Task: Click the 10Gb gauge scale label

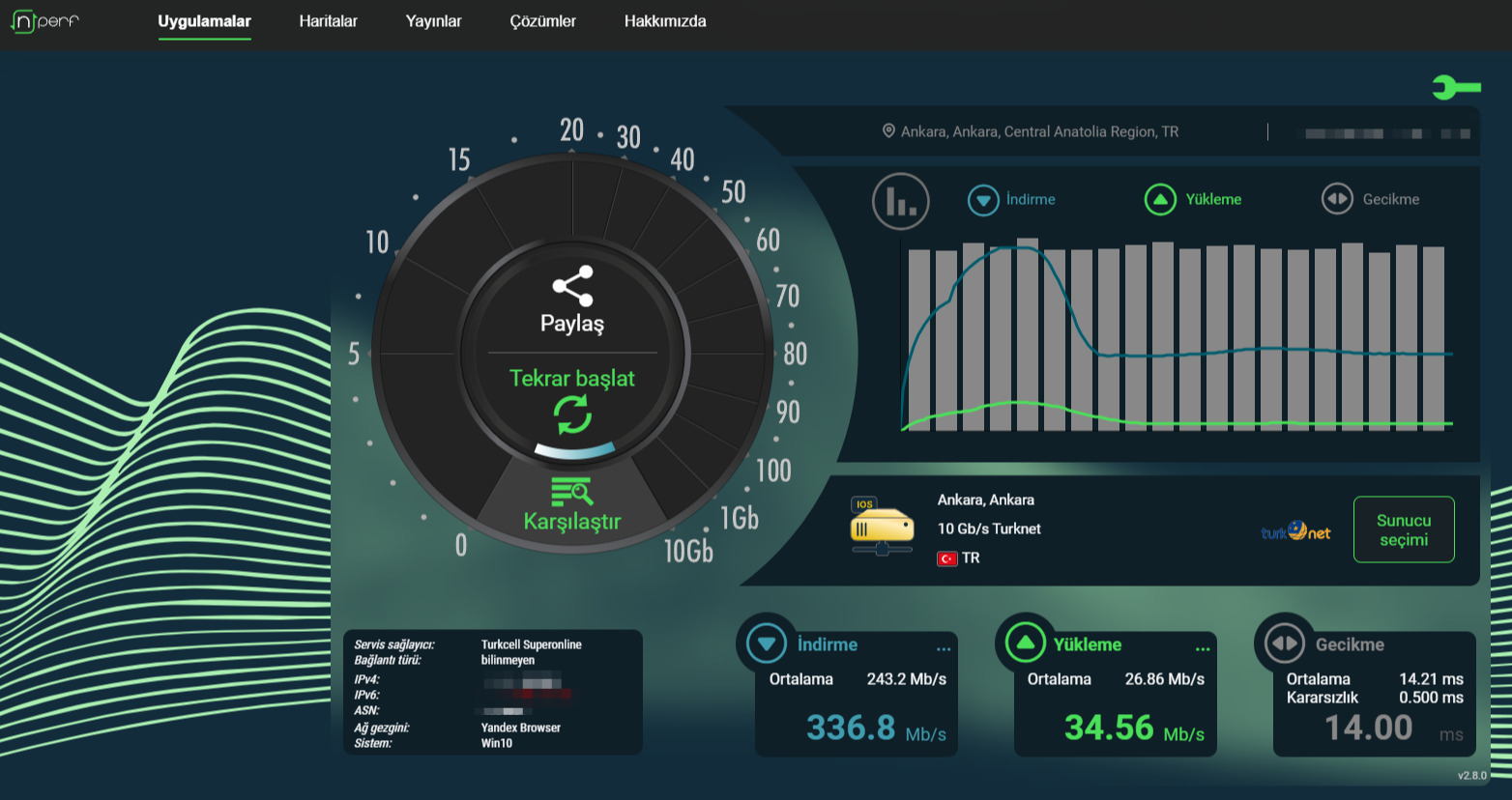Action: click(x=688, y=551)
